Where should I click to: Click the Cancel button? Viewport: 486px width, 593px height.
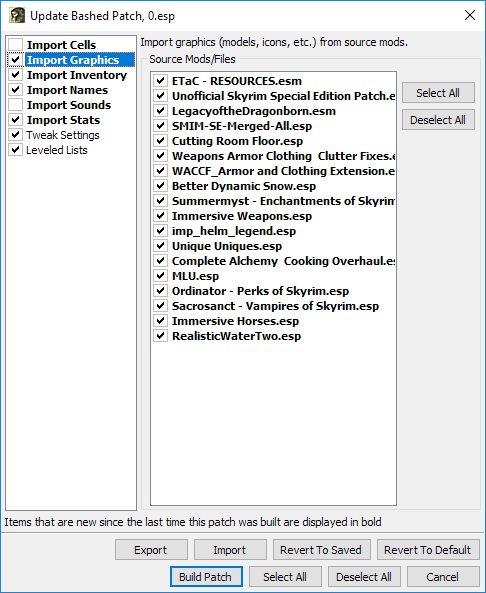coord(443,577)
